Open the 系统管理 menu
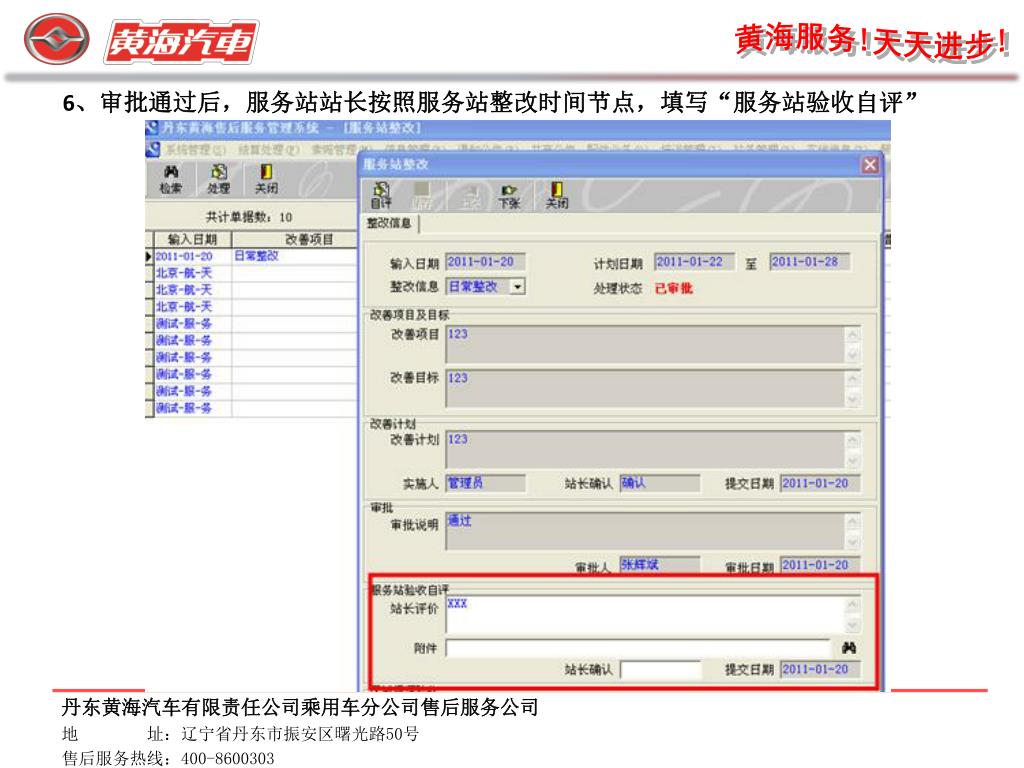Screen dimensions: 1024x768 coord(195,150)
